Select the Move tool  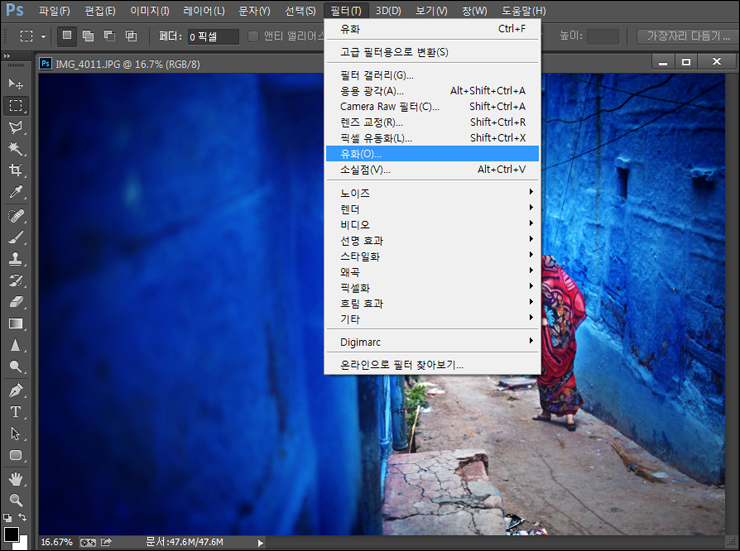click(x=15, y=84)
